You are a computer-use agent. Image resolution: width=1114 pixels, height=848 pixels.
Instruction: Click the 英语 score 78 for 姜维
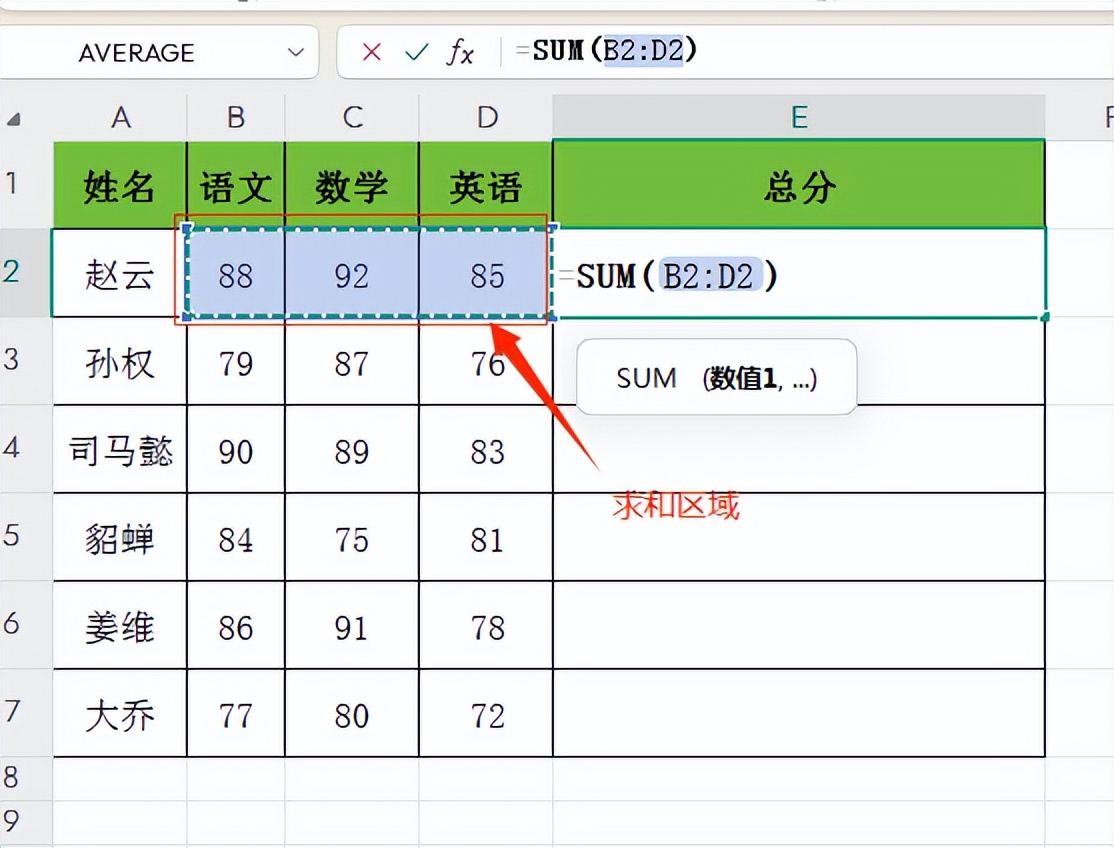(487, 626)
